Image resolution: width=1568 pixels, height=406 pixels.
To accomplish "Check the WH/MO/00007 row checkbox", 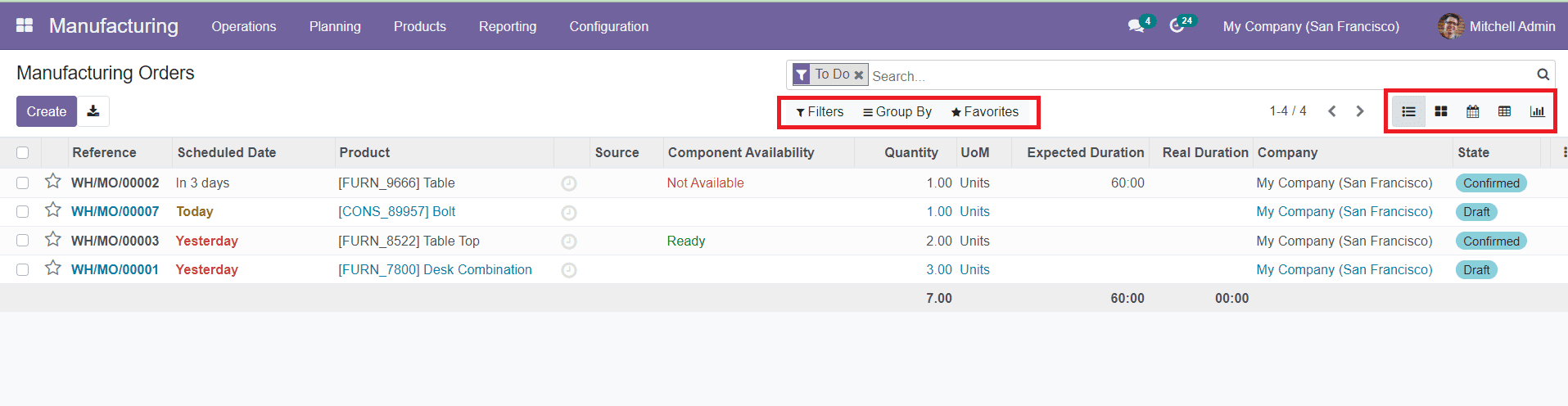I will [x=23, y=212].
